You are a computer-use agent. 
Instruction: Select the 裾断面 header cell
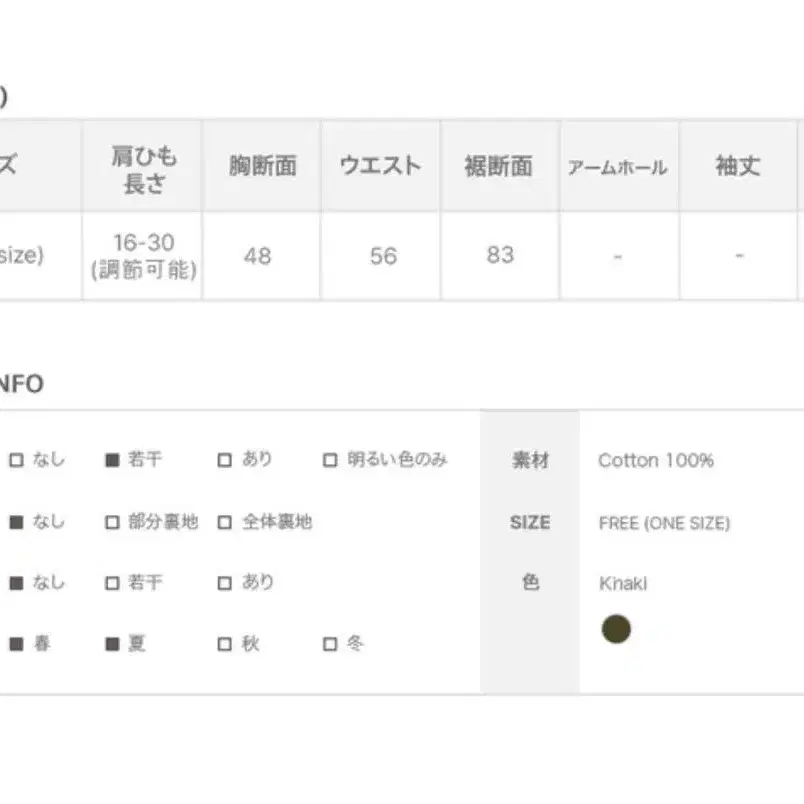(x=499, y=166)
